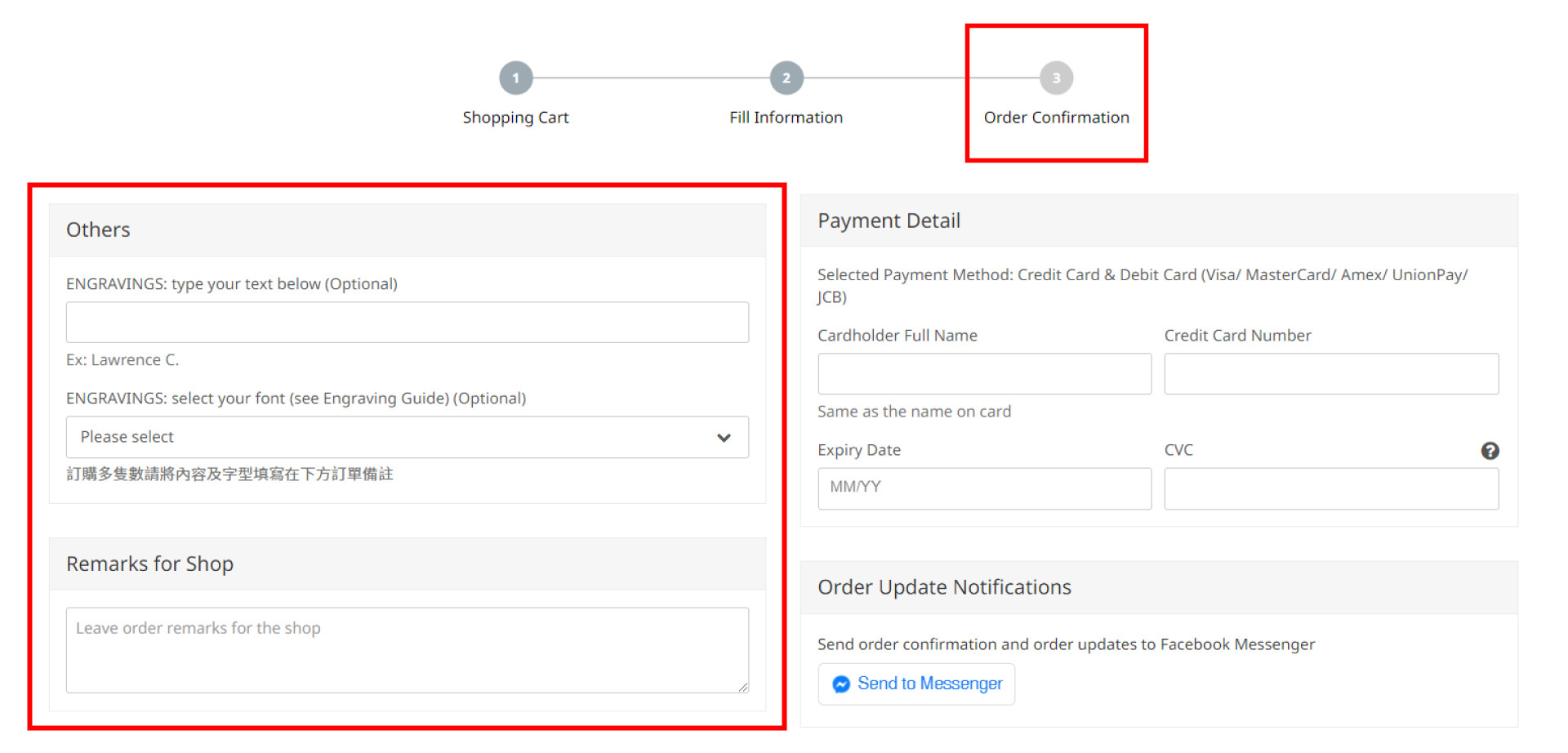Click the Others section heading
1568x753 pixels.
[98, 229]
